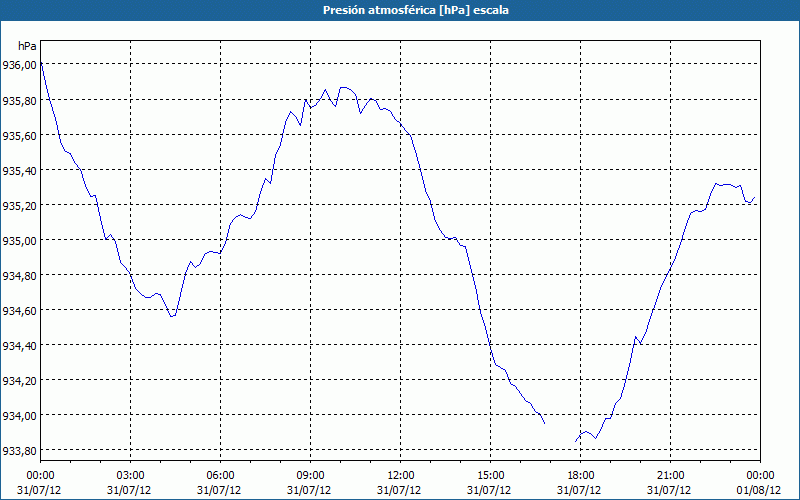Screen dimensions: 800x500
Task: Select the 934,60 pressure axis value
Action: click(x=19, y=310)
